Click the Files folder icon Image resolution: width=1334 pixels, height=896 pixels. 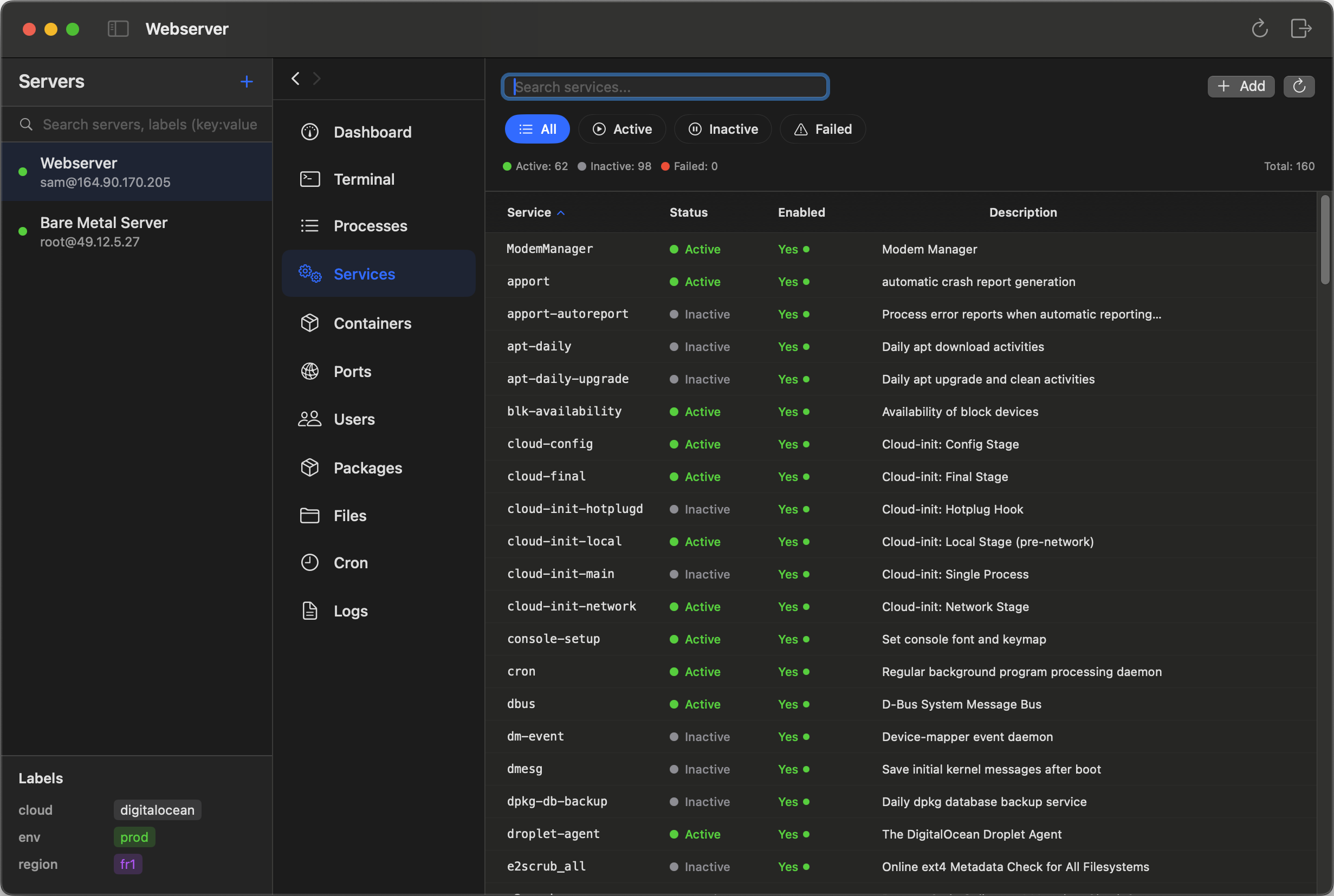click(310, 515)
